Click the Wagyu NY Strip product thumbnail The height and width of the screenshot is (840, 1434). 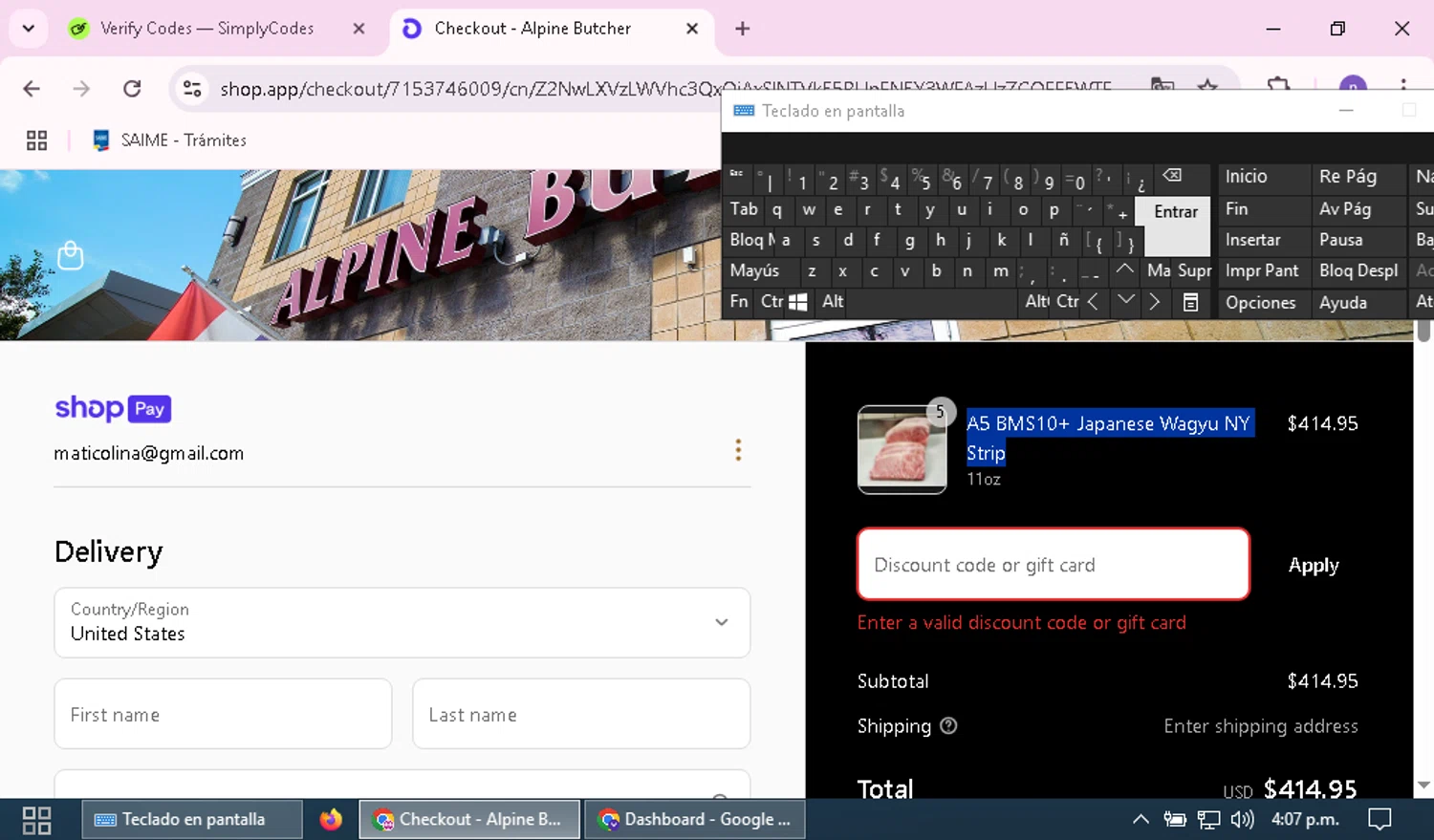[x=902, y=449]
